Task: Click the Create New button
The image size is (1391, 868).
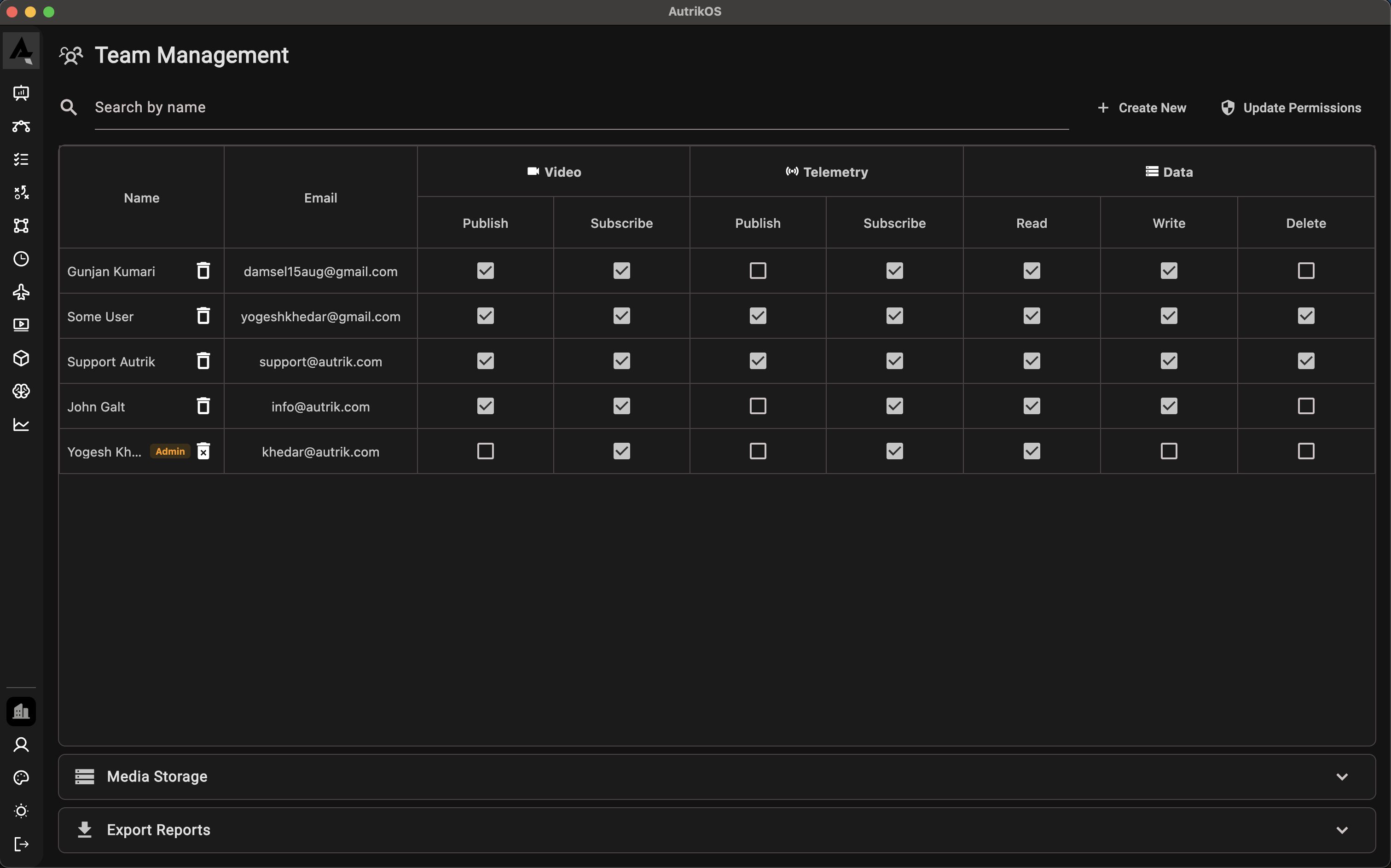Action: (x=1142, y=107)
